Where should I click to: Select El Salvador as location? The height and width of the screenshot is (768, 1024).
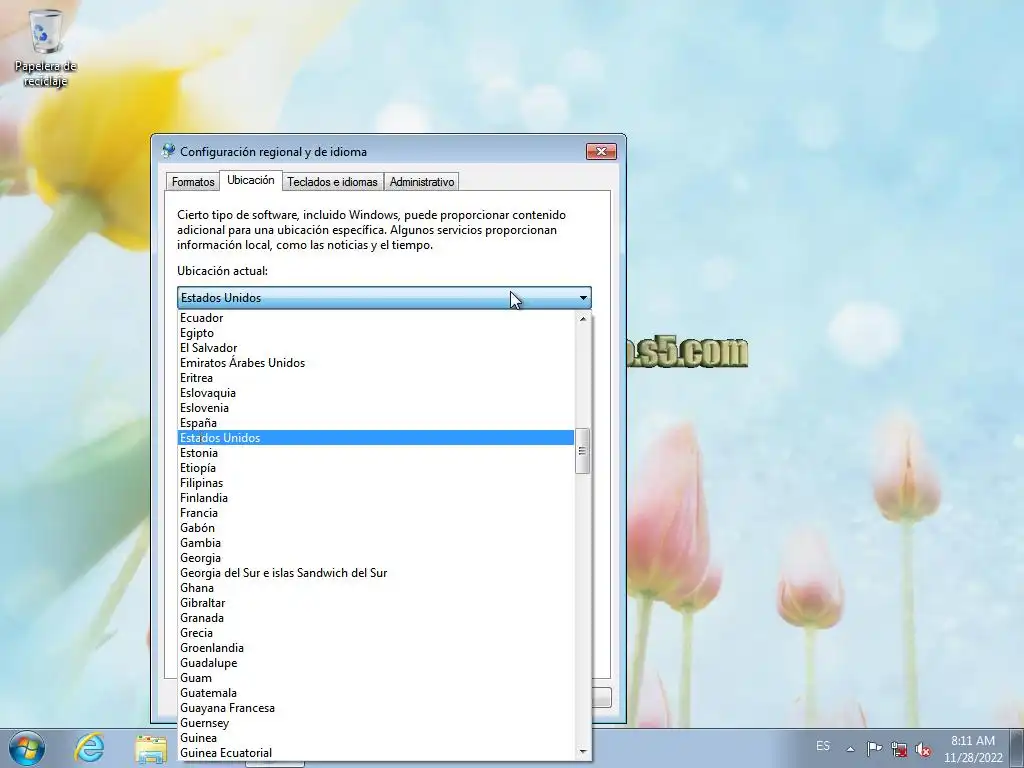[x=376, y=348]
